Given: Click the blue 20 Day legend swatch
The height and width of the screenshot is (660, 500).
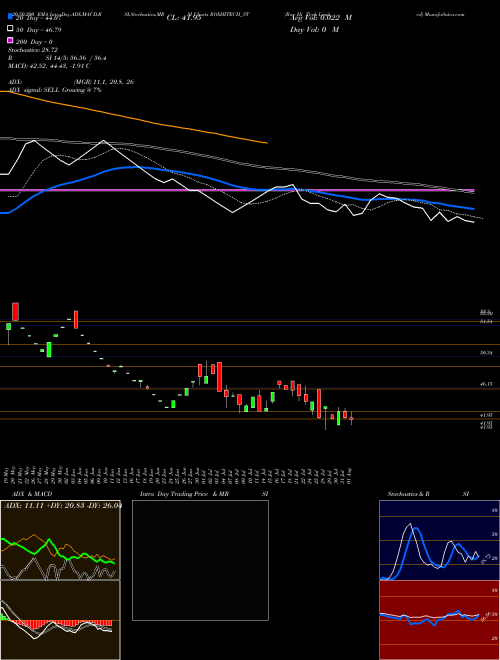Looking at the screenshot, I should pos(10,17).
